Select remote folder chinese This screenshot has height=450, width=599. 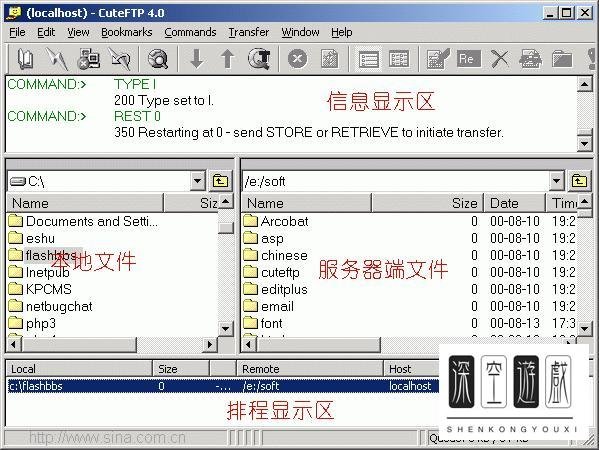275,255
